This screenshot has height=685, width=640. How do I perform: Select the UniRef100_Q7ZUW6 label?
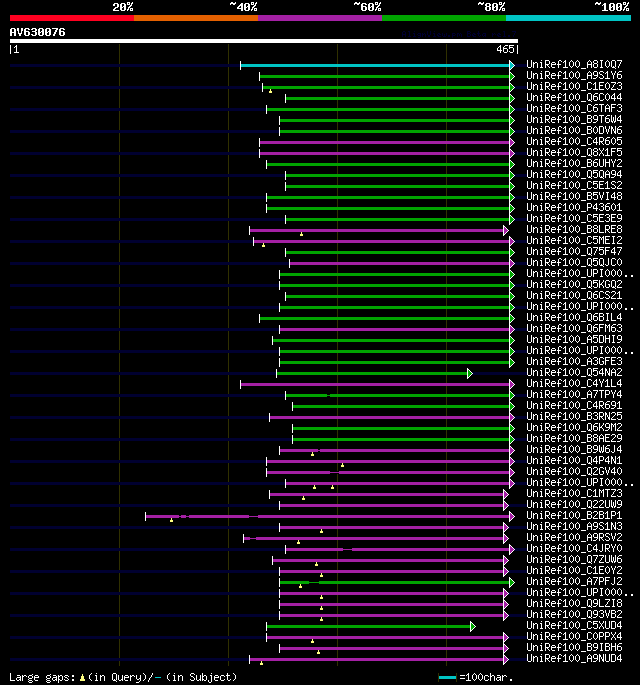coord(574,559)
